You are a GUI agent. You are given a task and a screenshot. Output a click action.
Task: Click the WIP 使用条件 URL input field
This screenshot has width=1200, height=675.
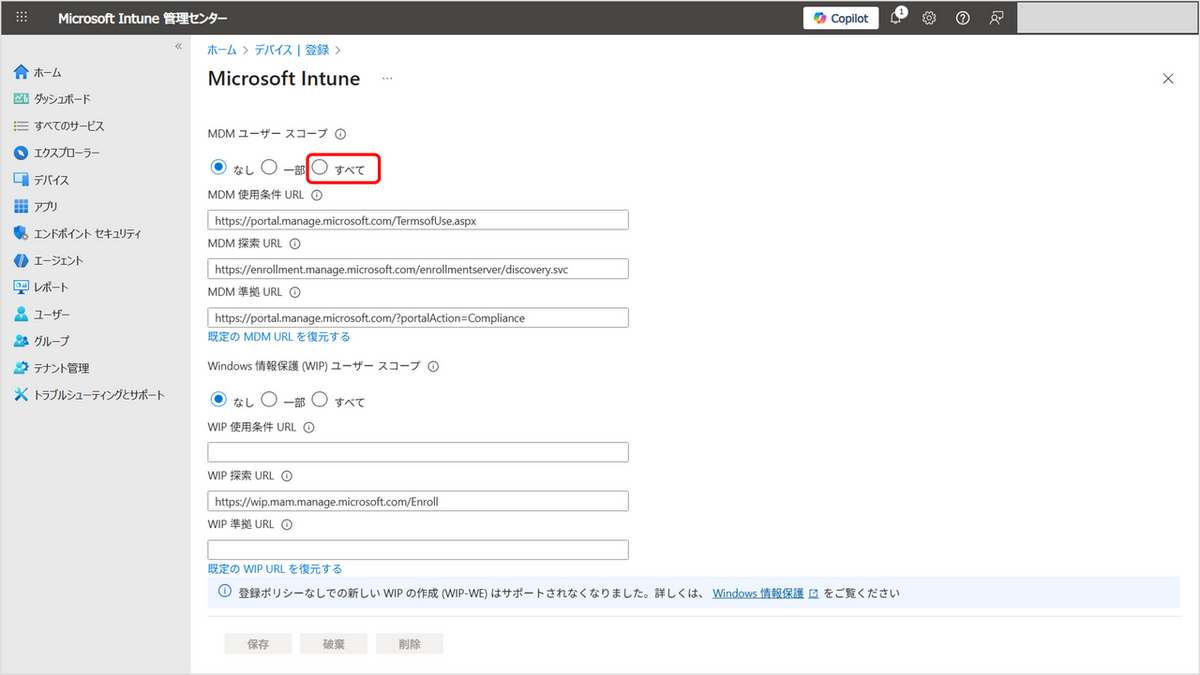coord(418,452)
